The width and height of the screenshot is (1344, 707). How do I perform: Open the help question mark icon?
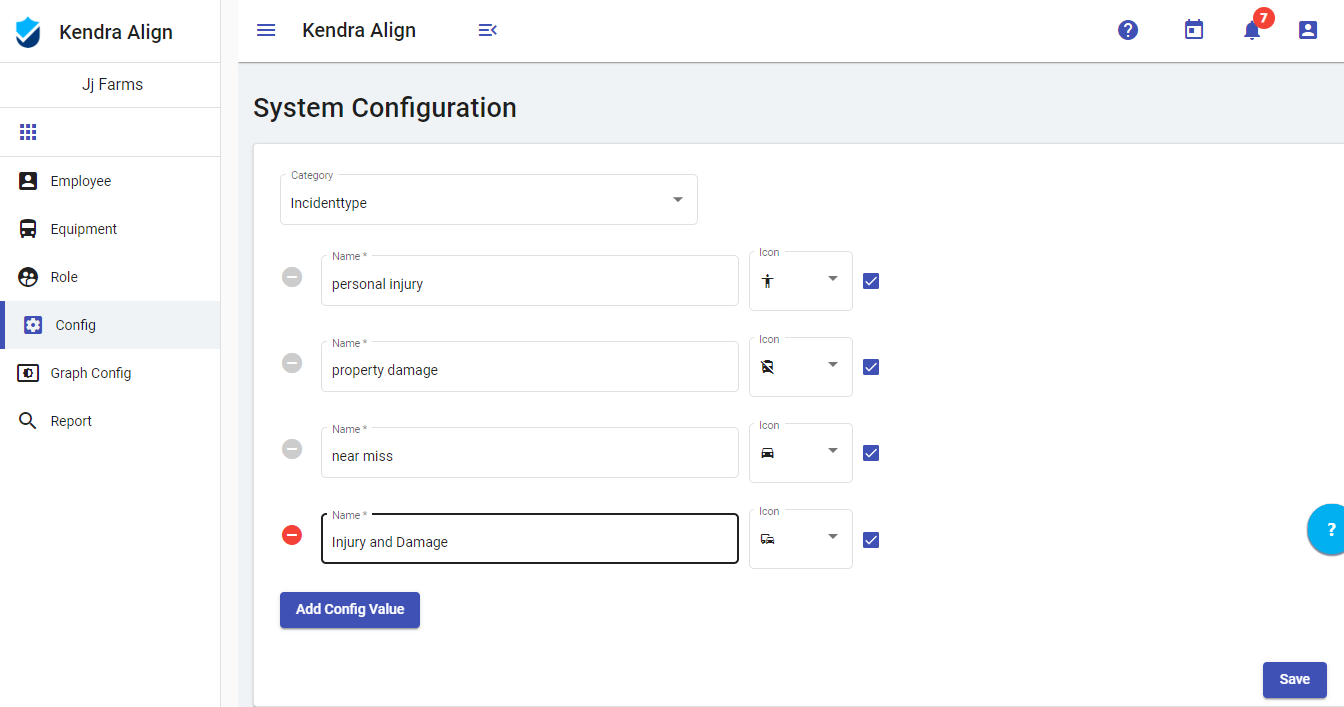pos(1128,30)
